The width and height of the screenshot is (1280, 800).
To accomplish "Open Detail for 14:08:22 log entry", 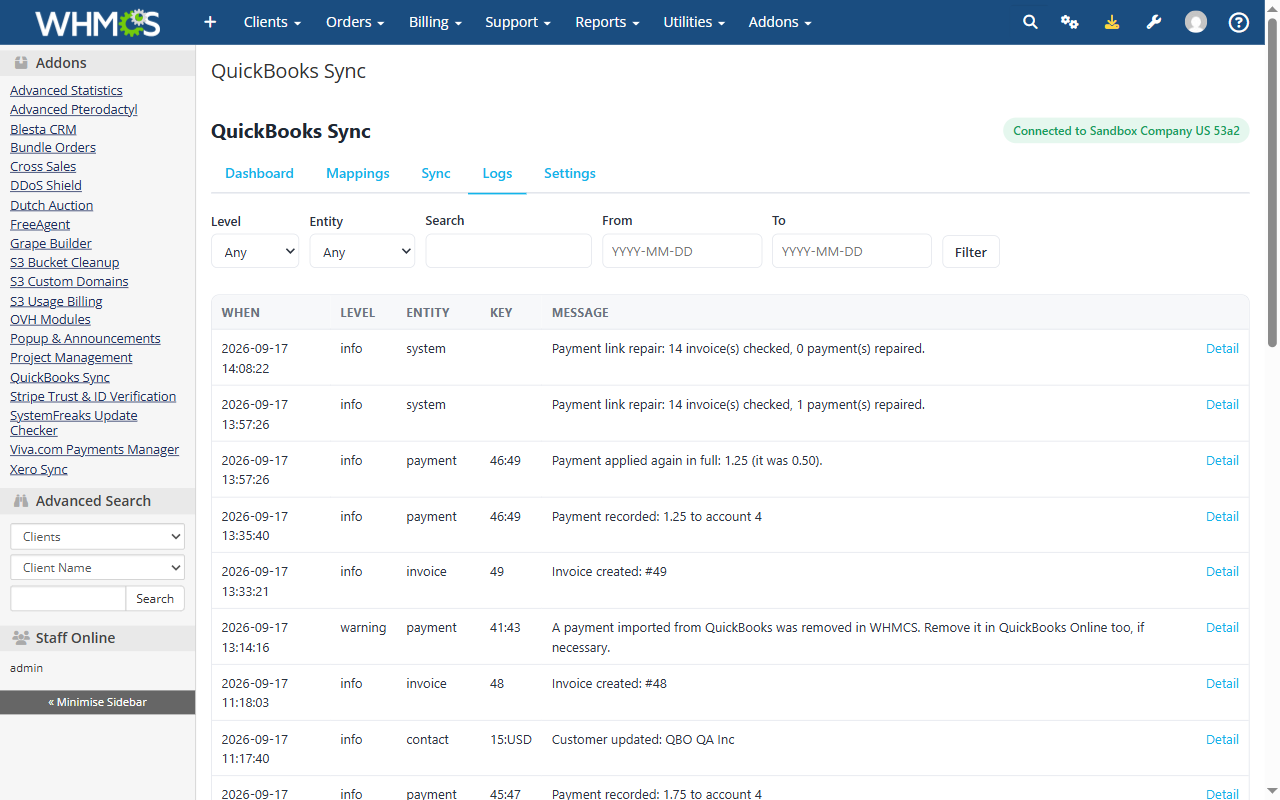I will pyautogui.click(x=1222, y=349).
